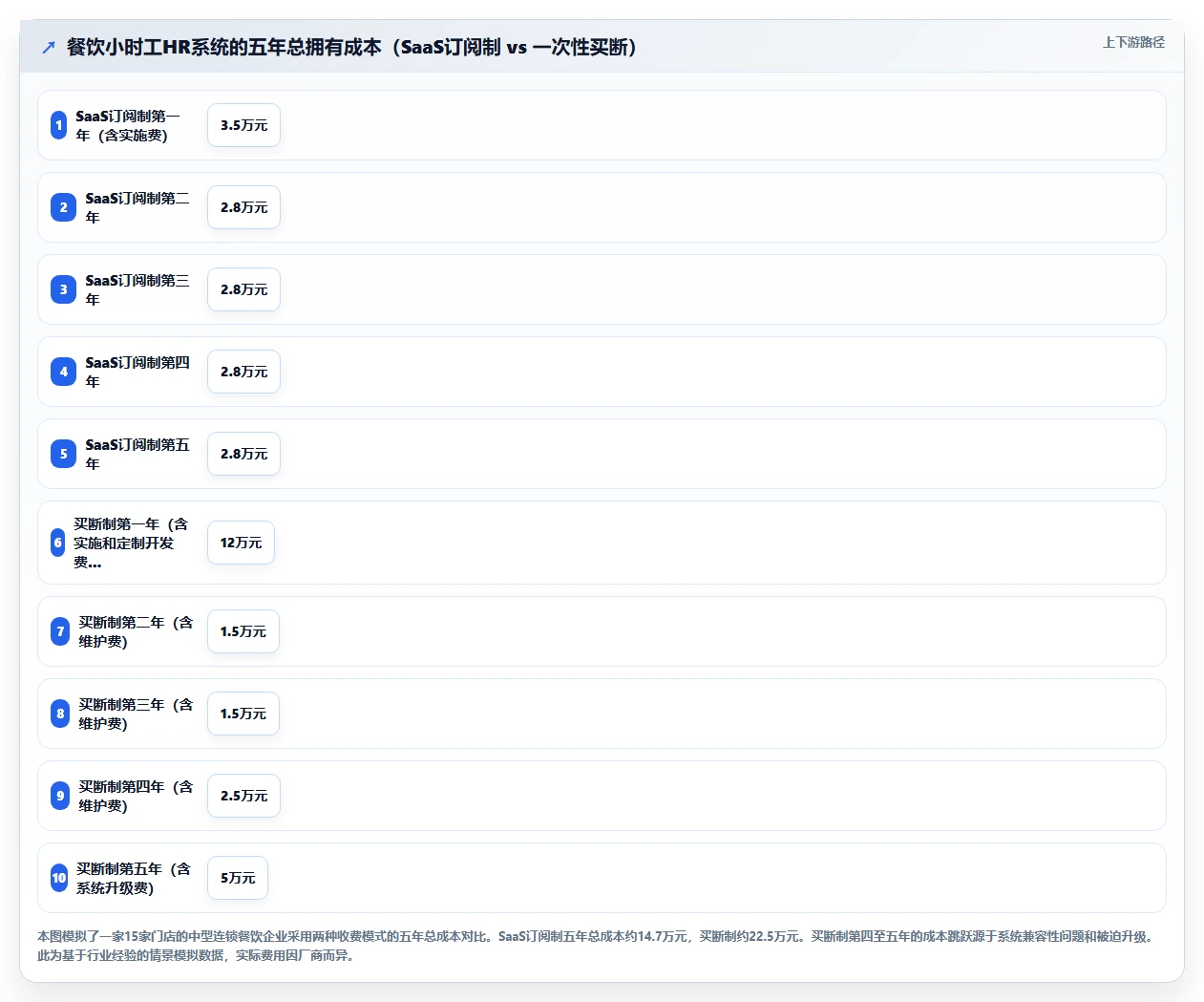1204x1002 pixels.
Task: Select the 3.5万元 value chip
Action: (x=243, y=125)
